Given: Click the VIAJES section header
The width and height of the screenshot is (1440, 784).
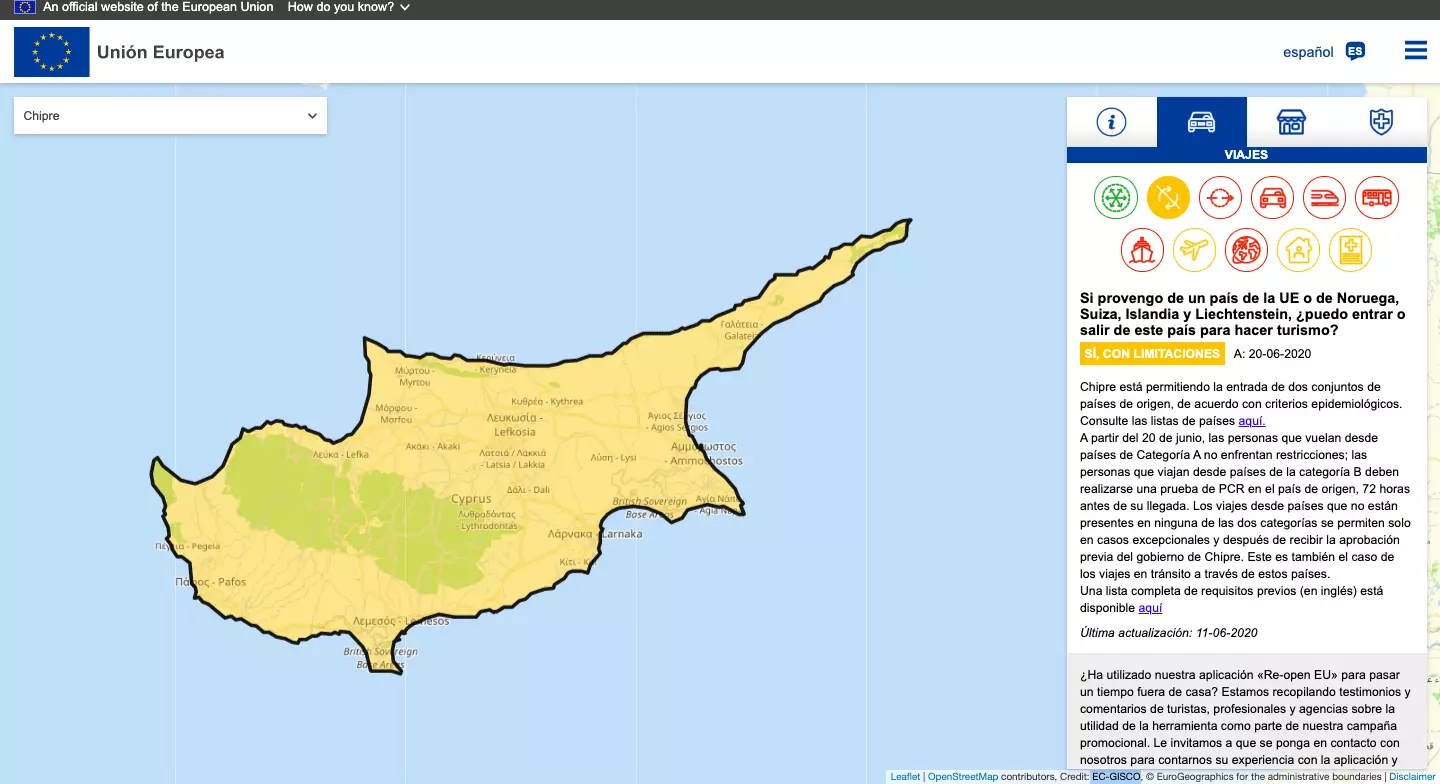Looking at the screenshot, I should pos(1246,155).
